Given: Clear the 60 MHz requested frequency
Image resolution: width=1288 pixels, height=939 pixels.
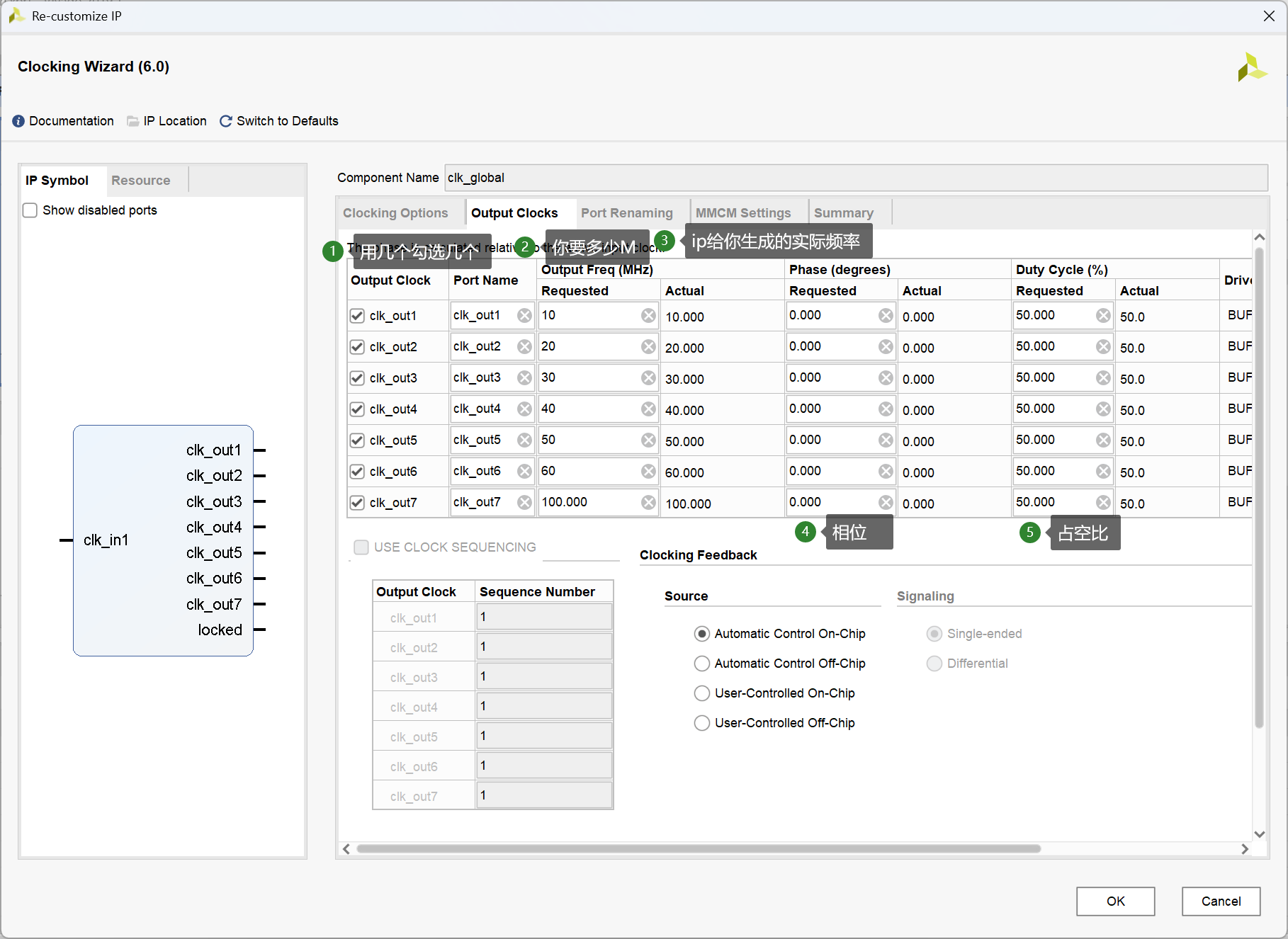Looking at the screenshot, I should 648,472.
